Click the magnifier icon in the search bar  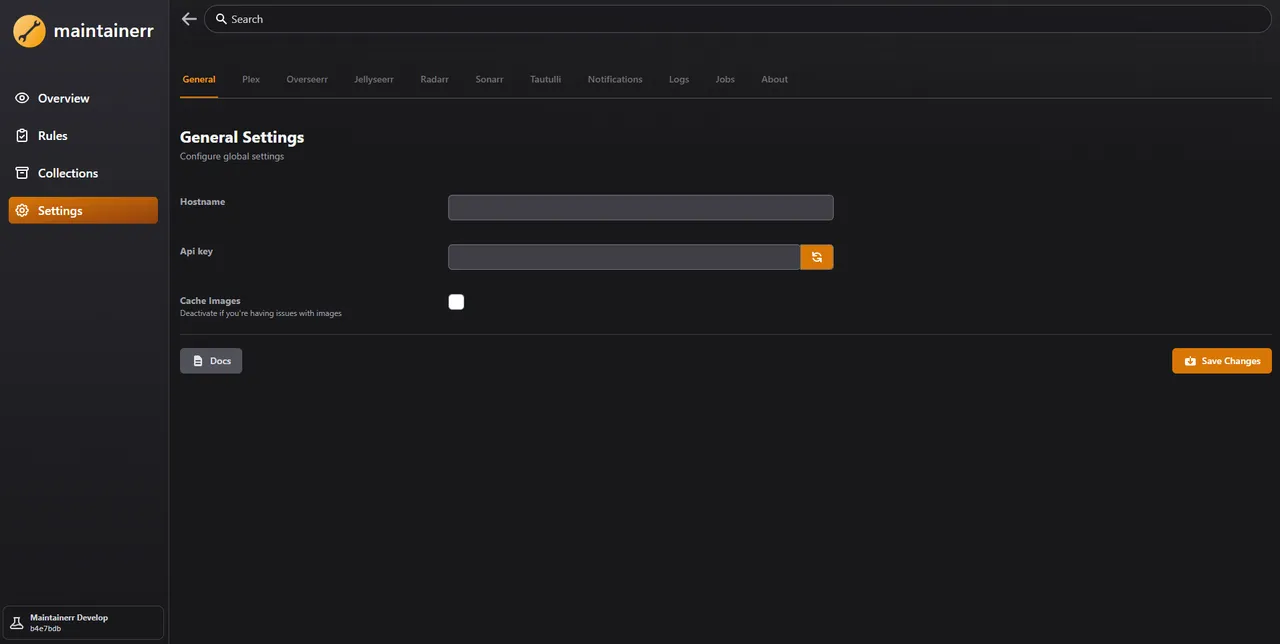(x=221, y=18)
